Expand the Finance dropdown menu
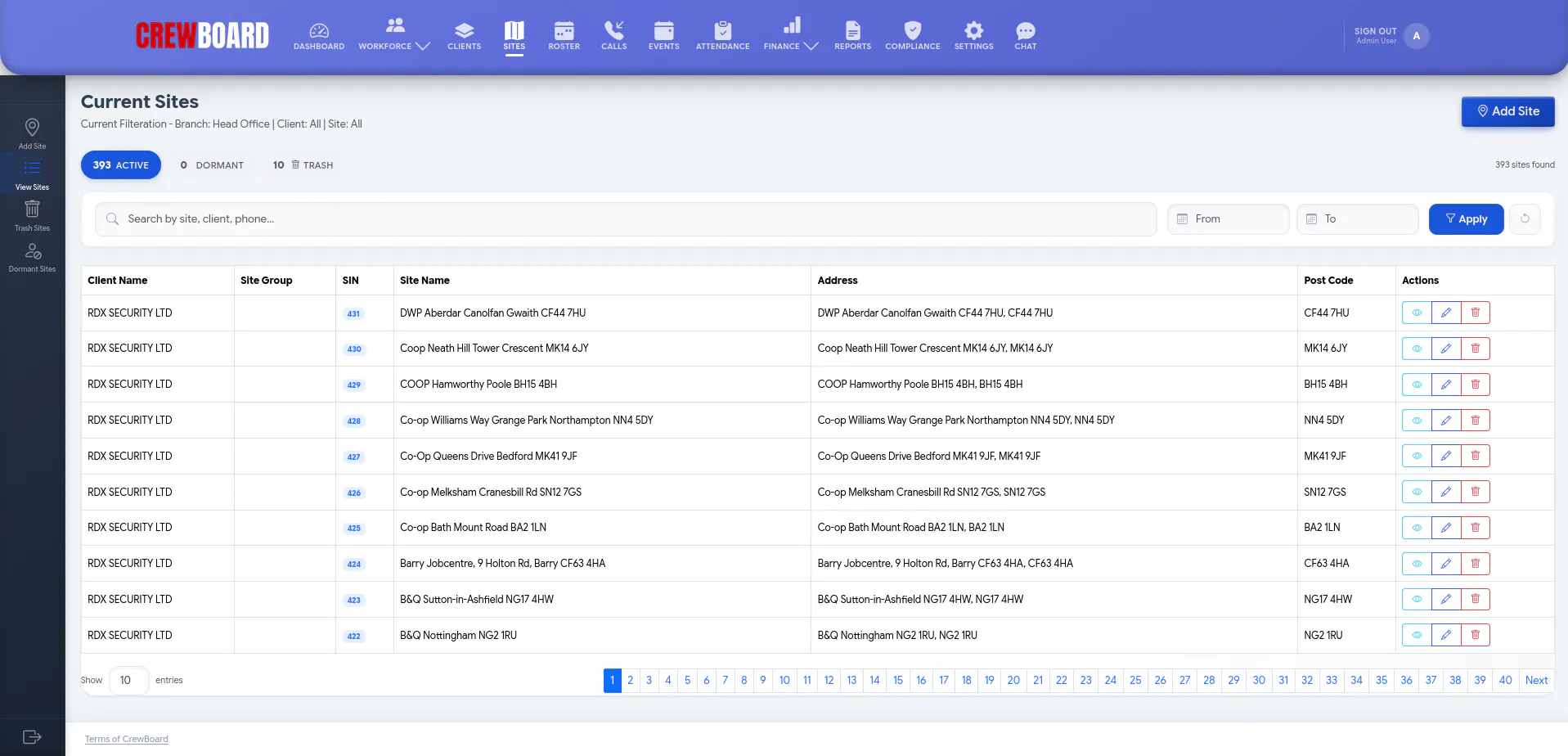 tap(790, 36)
